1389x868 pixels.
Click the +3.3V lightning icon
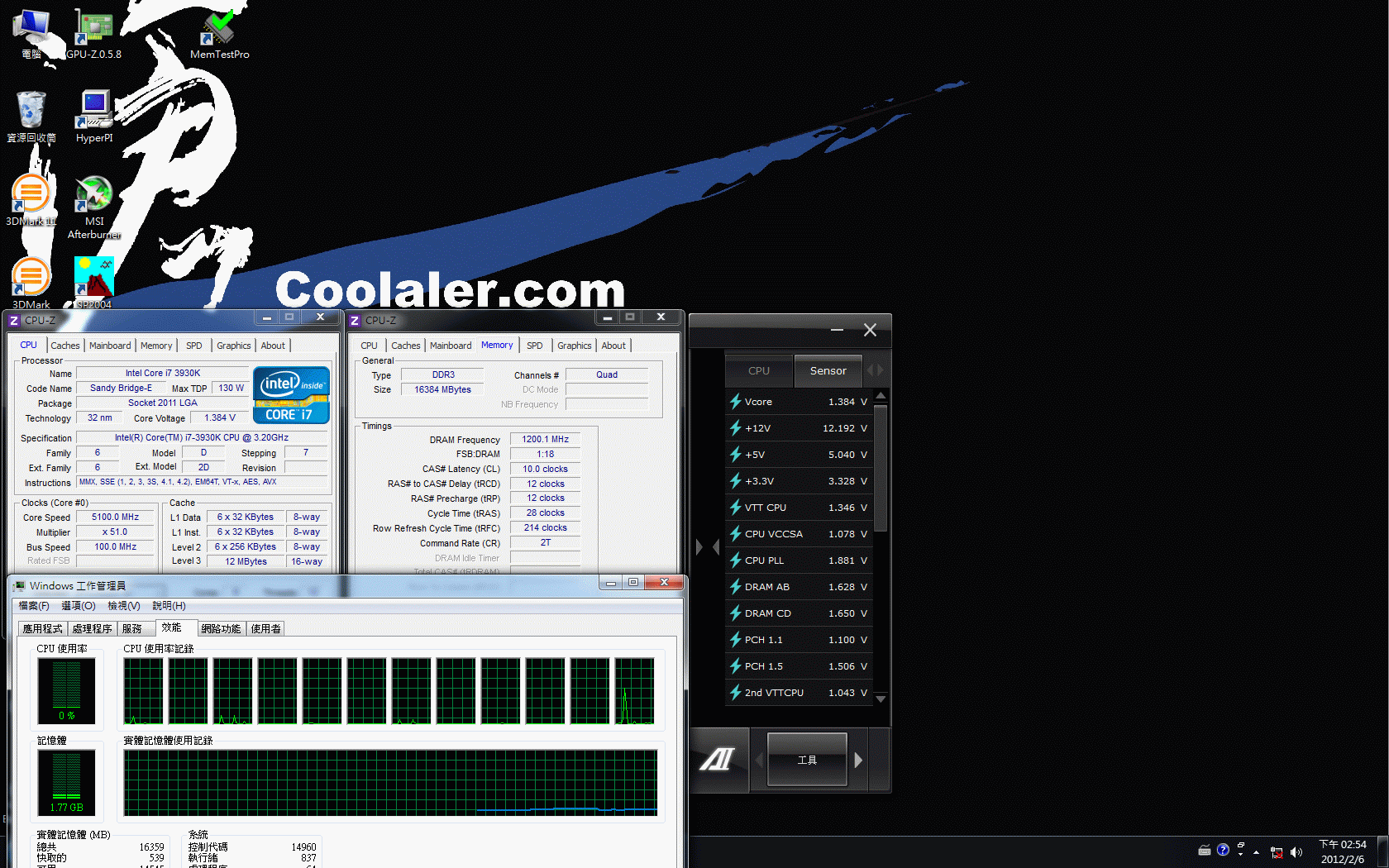coord(735,481)
